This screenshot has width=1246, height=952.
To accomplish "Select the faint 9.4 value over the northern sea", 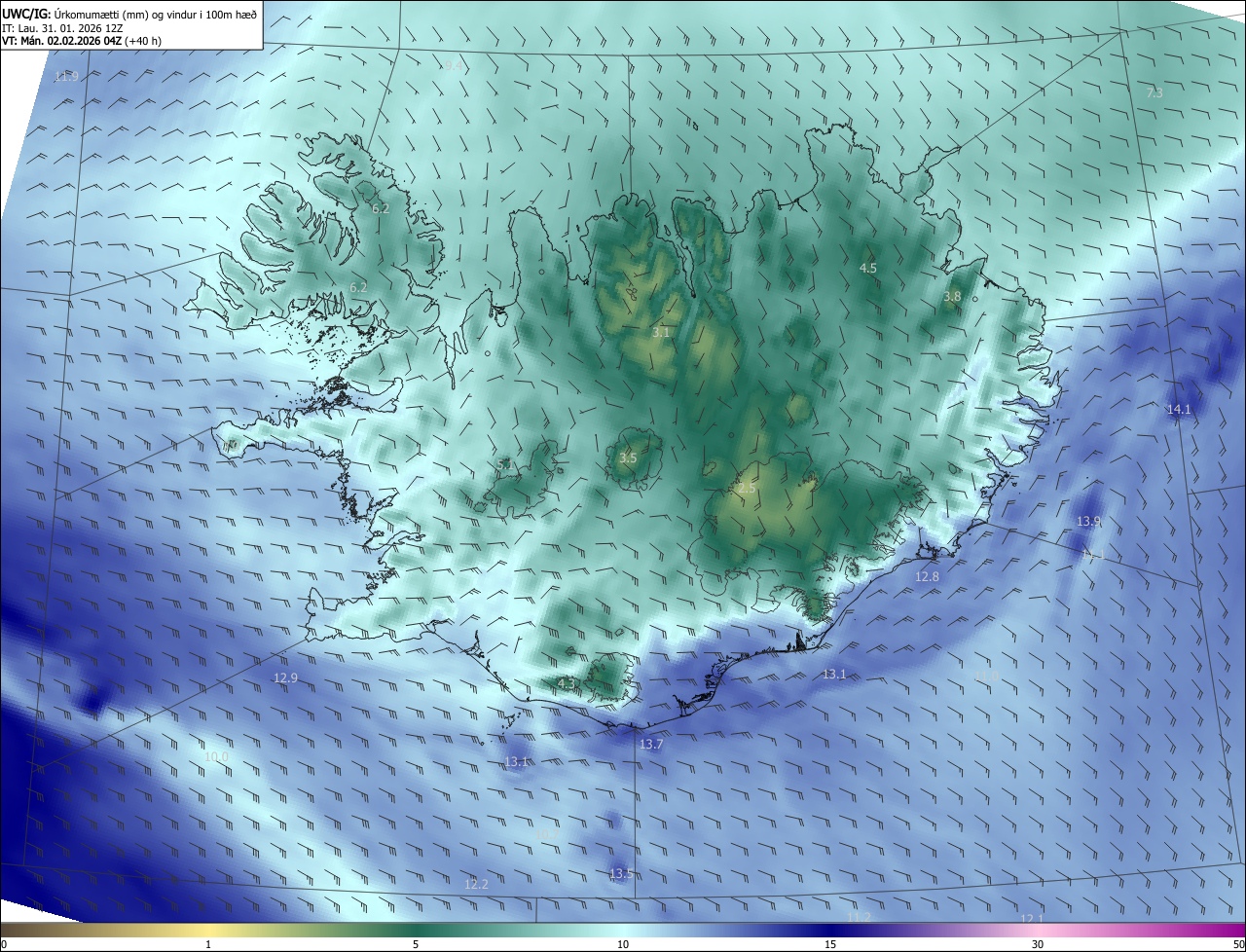I will tap(453, 66).
